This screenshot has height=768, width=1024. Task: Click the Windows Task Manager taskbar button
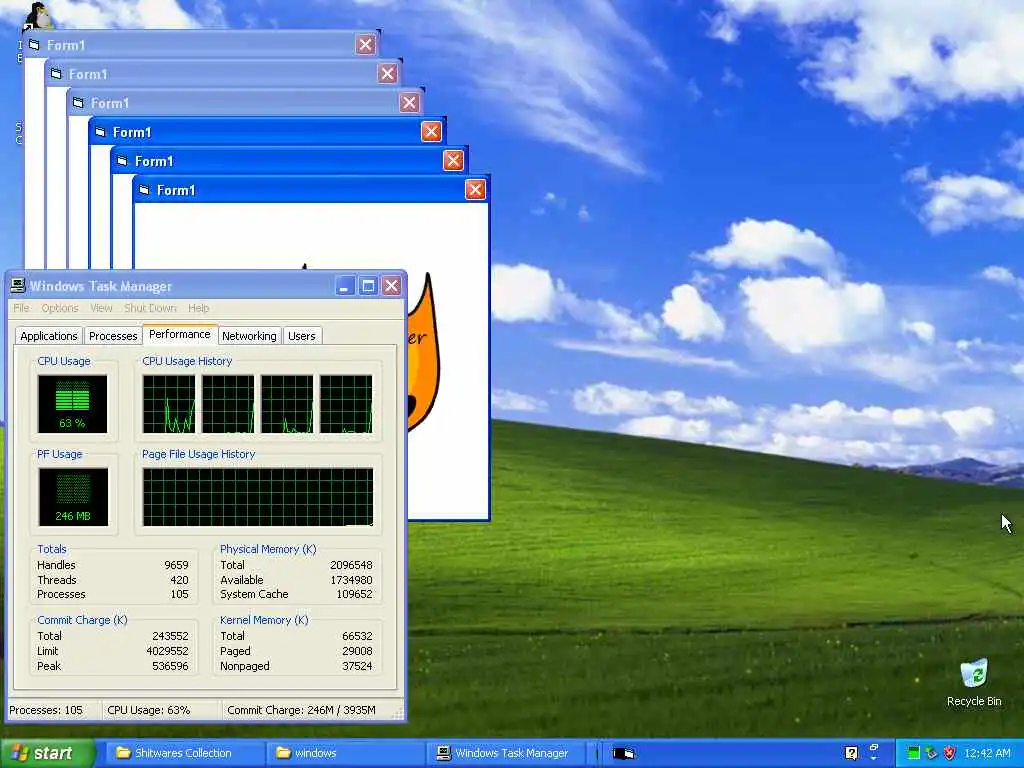(507, 753)
